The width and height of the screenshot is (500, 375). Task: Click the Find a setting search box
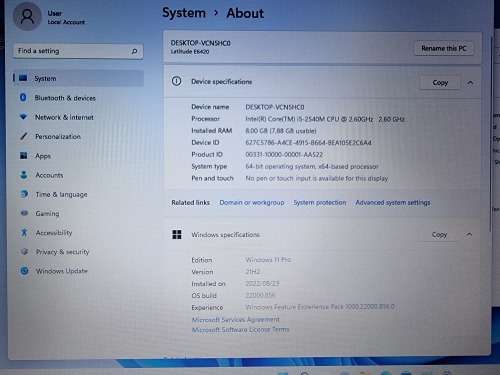click(x=78, y=51)
